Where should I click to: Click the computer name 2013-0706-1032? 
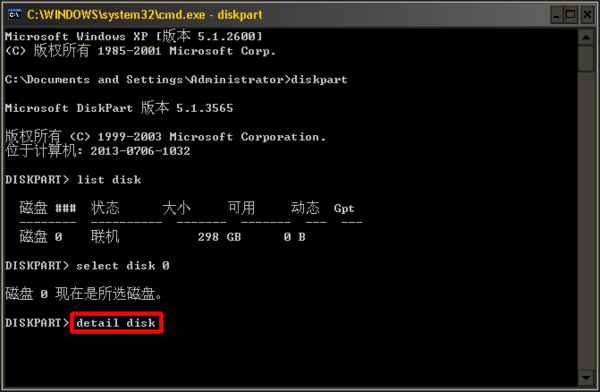pyautogui.click(x=140, y=151)
